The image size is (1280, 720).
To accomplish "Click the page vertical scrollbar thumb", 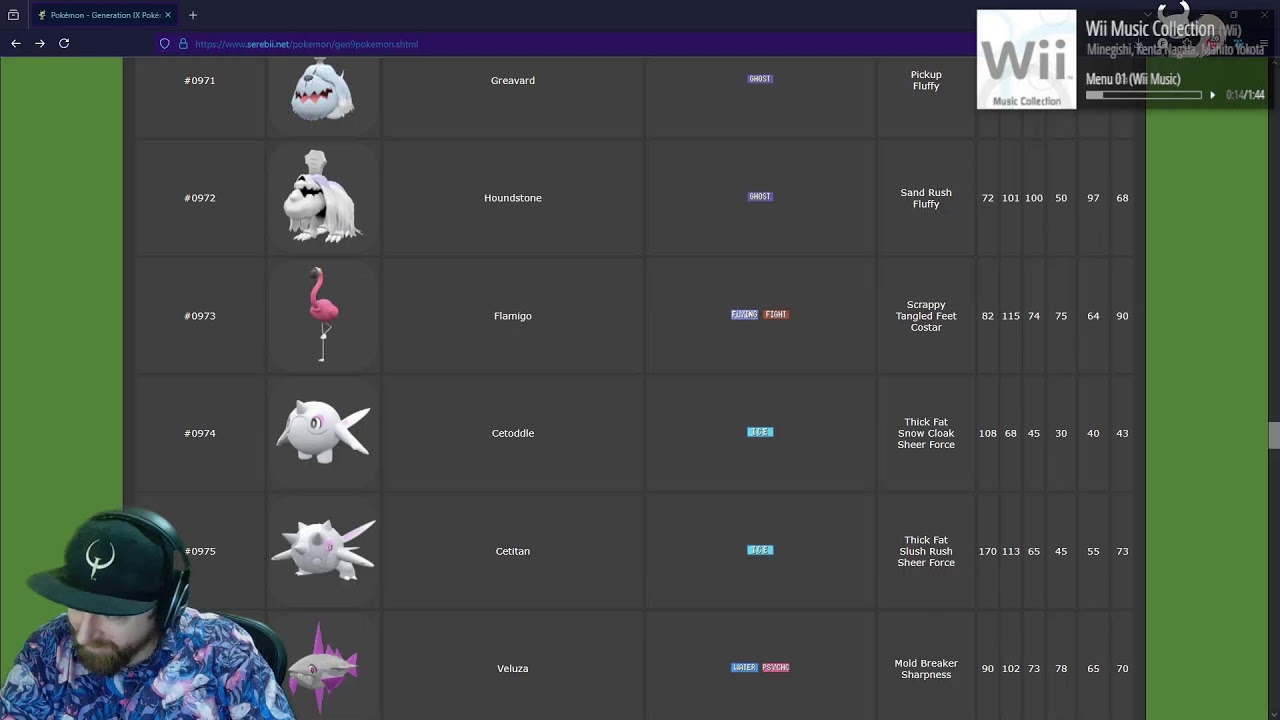I will pyautogui.click(x=1273, y=436).
